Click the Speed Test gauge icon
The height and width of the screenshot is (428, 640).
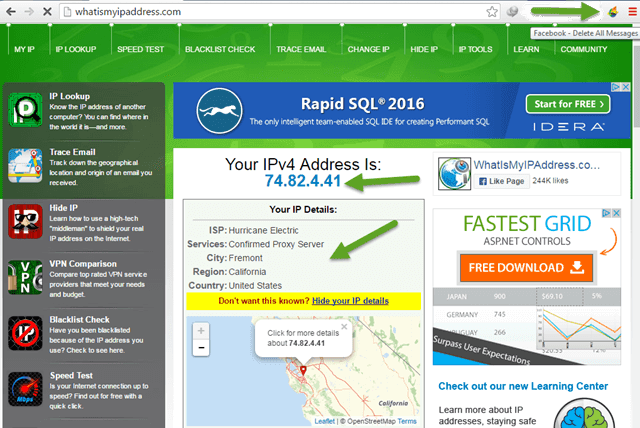[25, 389]
